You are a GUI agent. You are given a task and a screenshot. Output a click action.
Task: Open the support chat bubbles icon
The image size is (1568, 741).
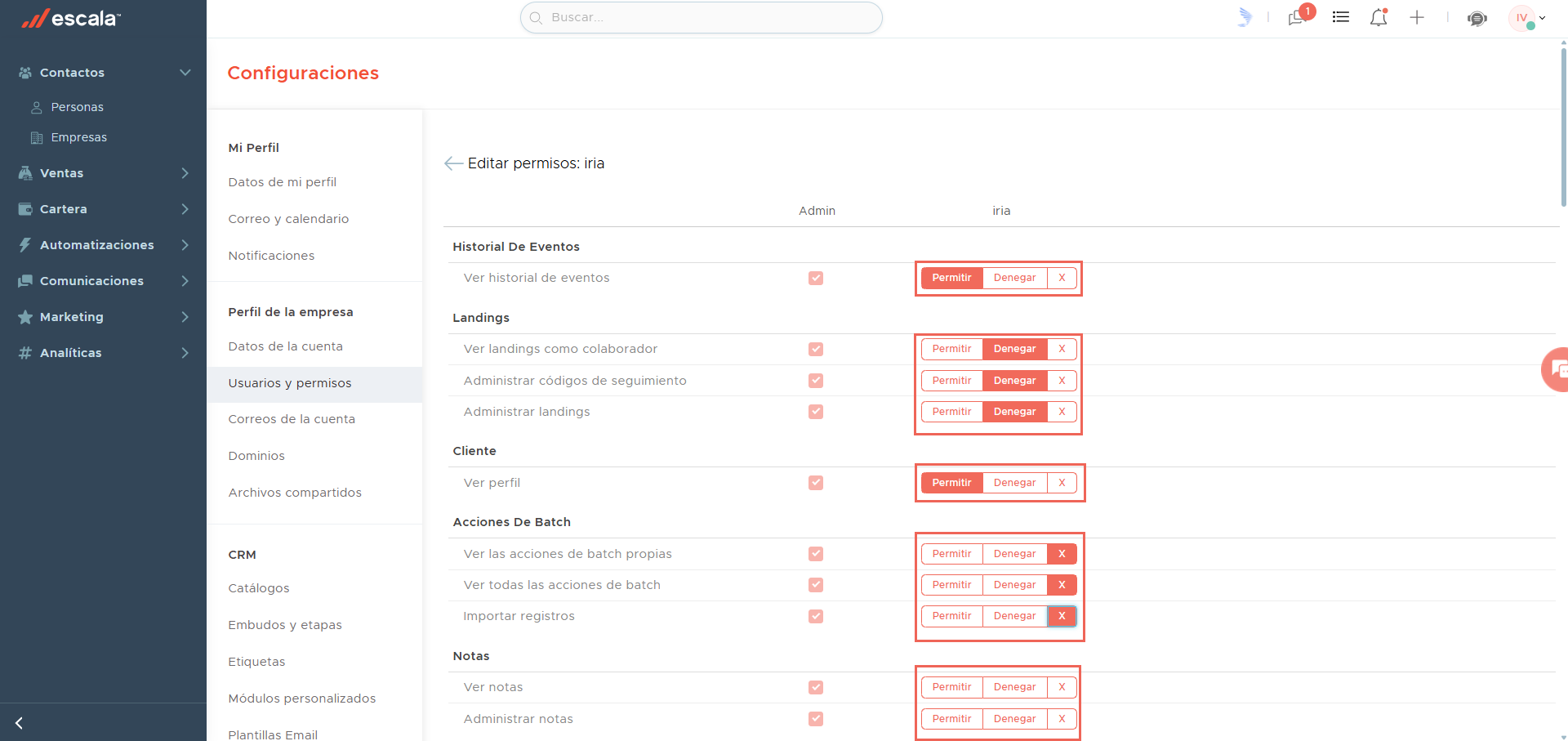(x=1477, y=18)
